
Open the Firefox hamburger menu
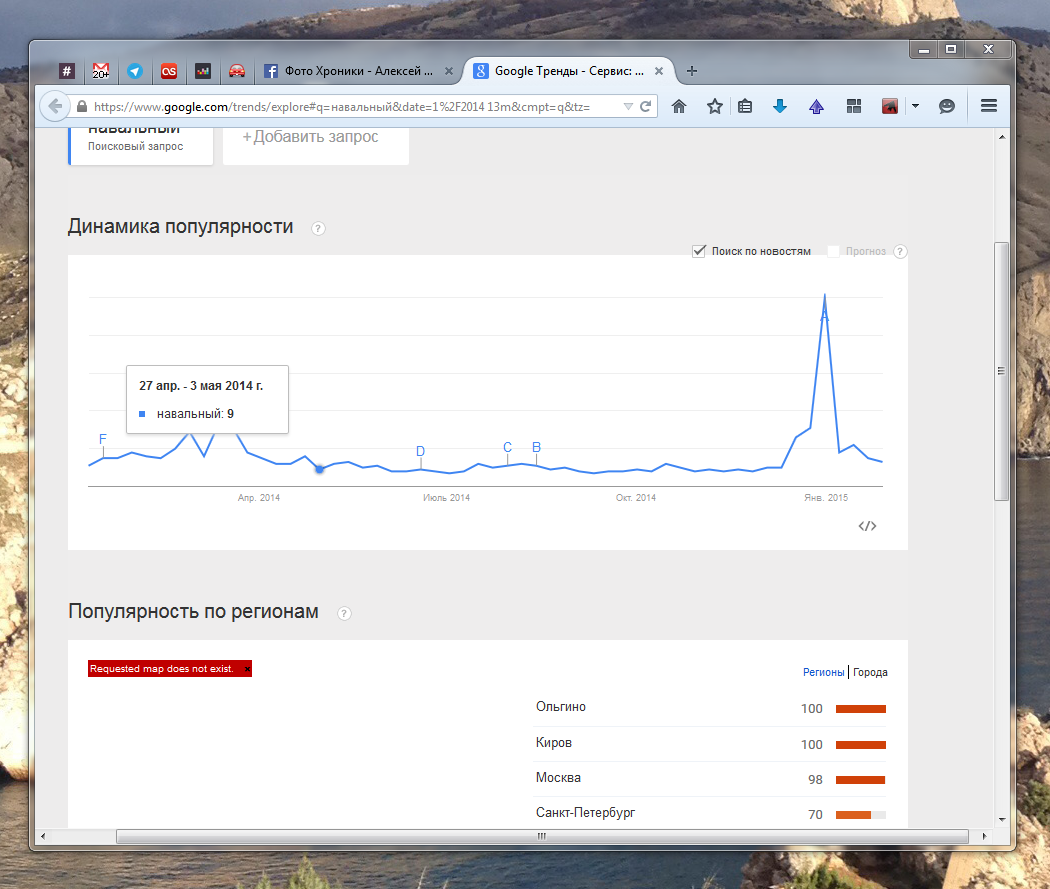pyautogui.click(x=989, y=106)
